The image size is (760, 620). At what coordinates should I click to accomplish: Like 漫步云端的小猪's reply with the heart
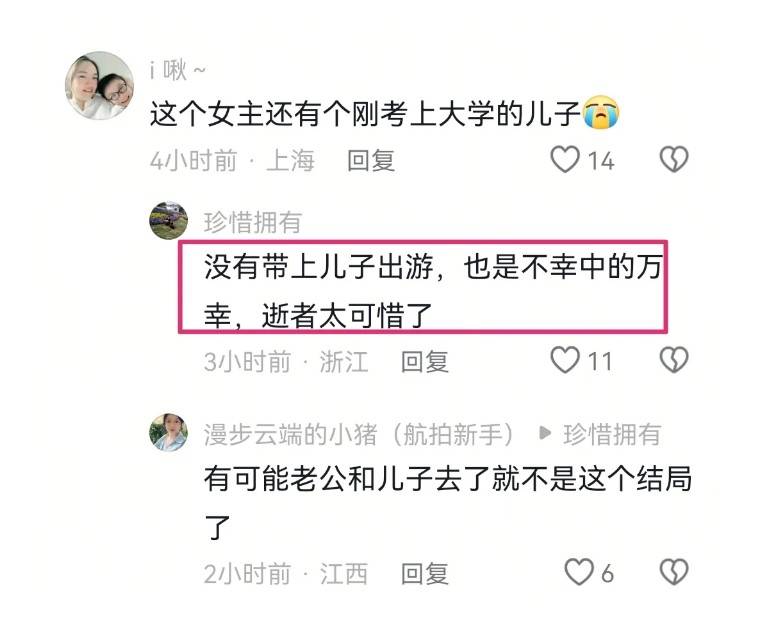(x=579, y=572)
